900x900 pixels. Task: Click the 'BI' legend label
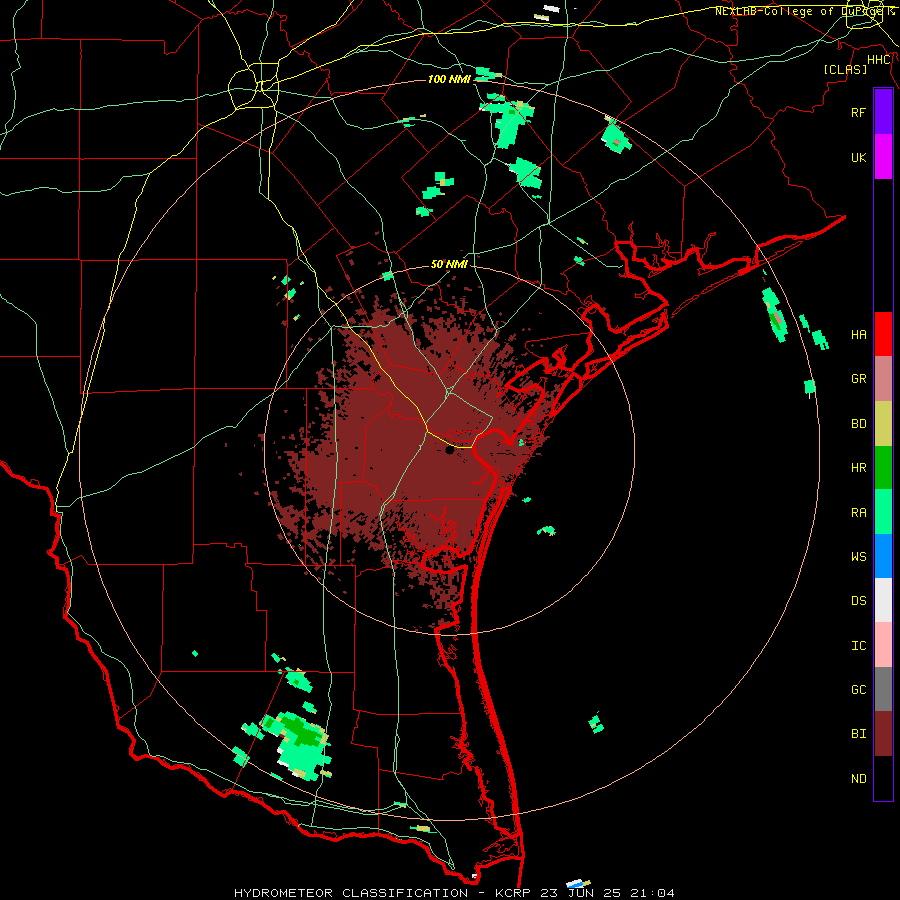pos(859,734)
